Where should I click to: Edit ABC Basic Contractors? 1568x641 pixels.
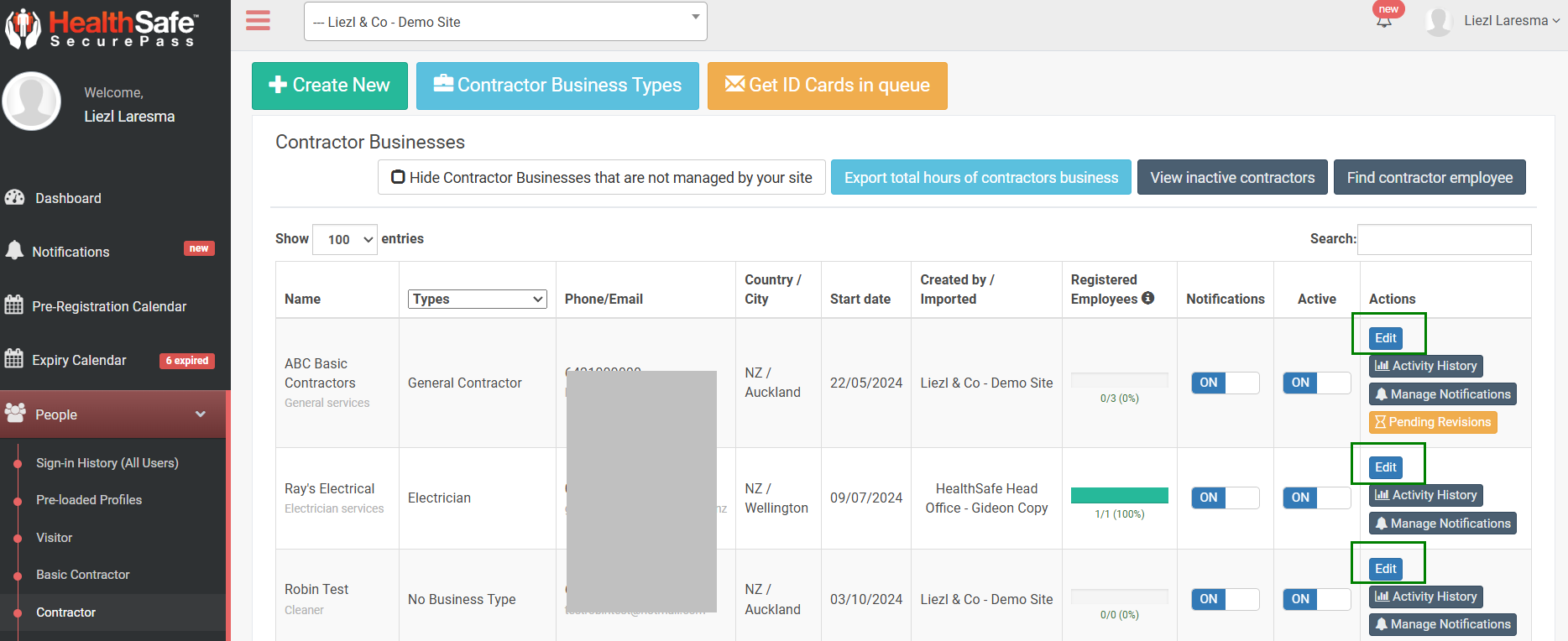click(1386, 338)
